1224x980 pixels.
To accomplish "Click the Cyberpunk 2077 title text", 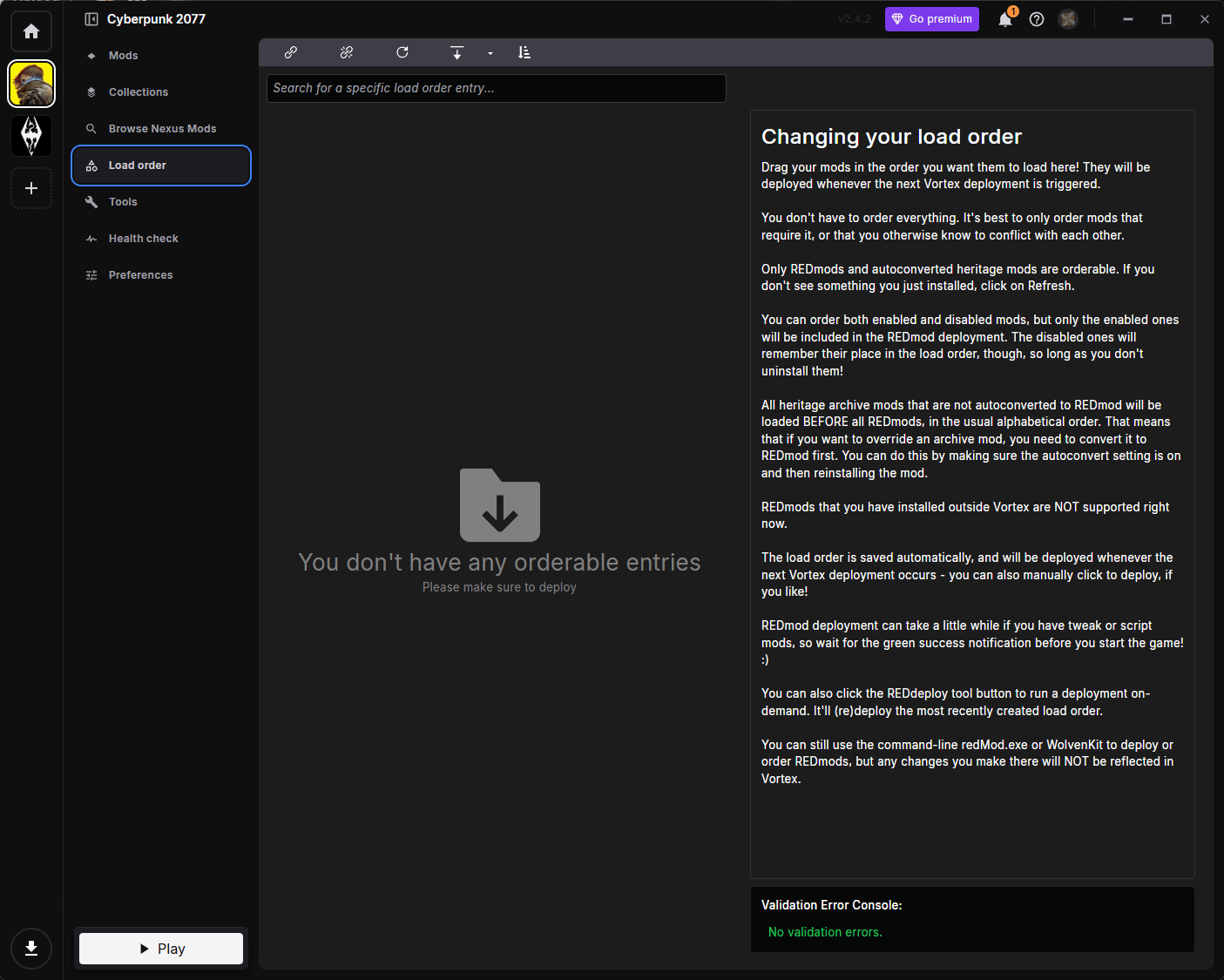I will (157, 19).
